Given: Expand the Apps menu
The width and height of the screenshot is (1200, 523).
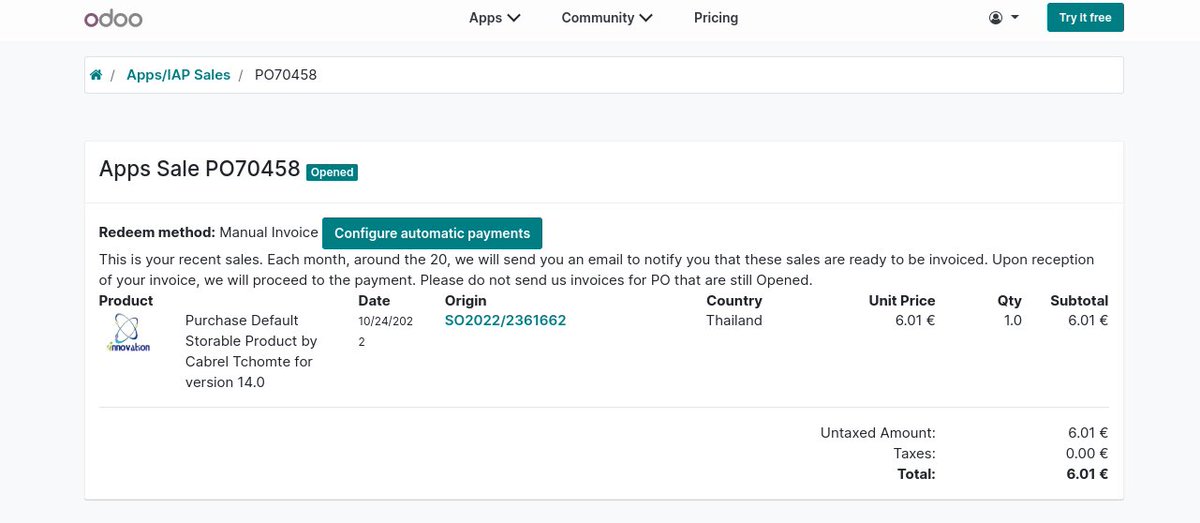Looking at the screenshot, I should point(495,18).
